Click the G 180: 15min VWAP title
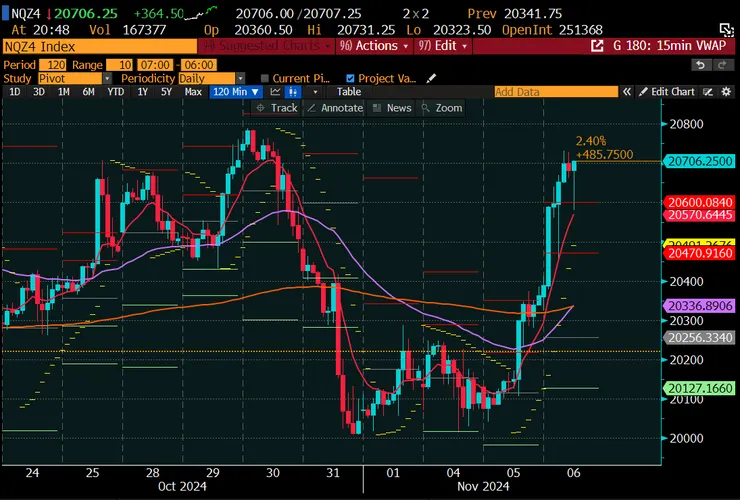 click(669, 46)
